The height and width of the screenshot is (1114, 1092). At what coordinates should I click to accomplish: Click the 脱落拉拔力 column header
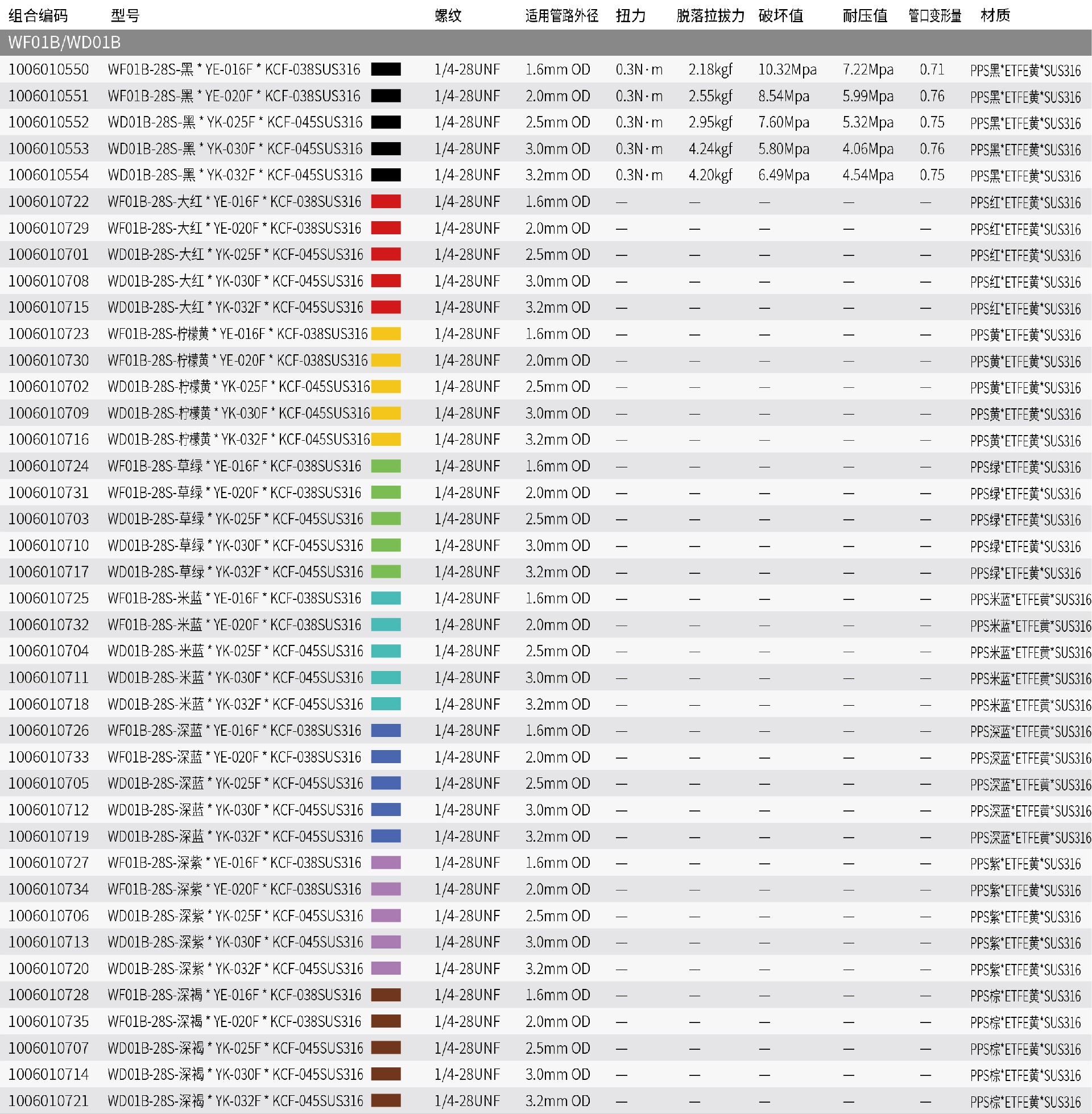(710, 15)
